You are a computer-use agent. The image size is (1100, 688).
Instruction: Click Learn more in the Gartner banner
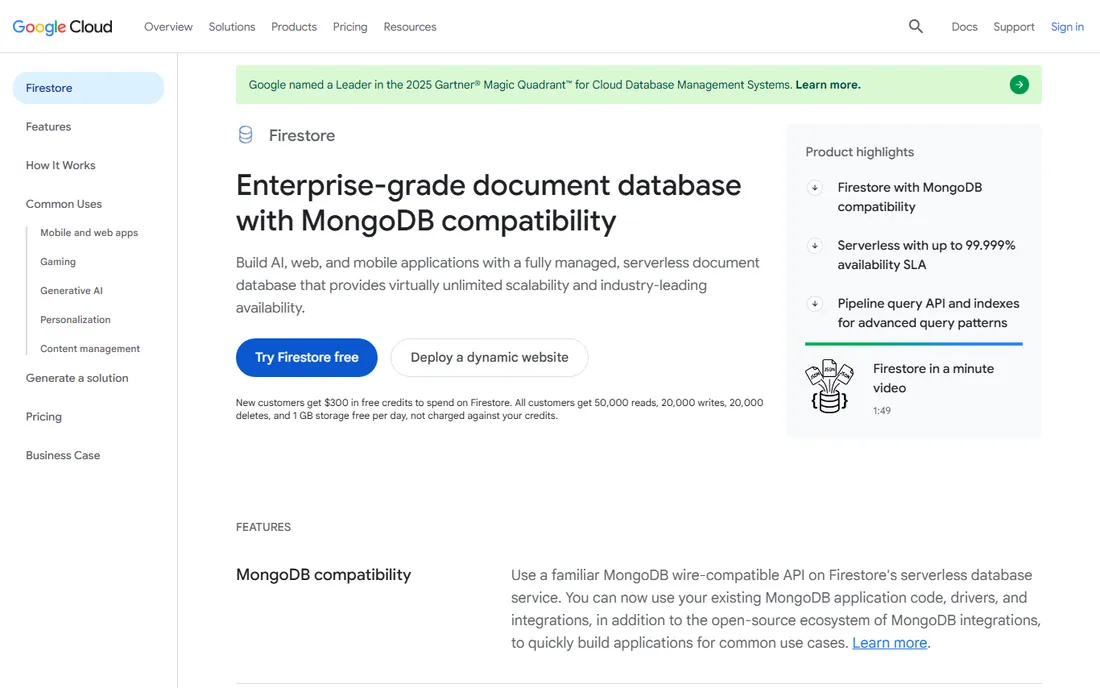coord(828,84)
